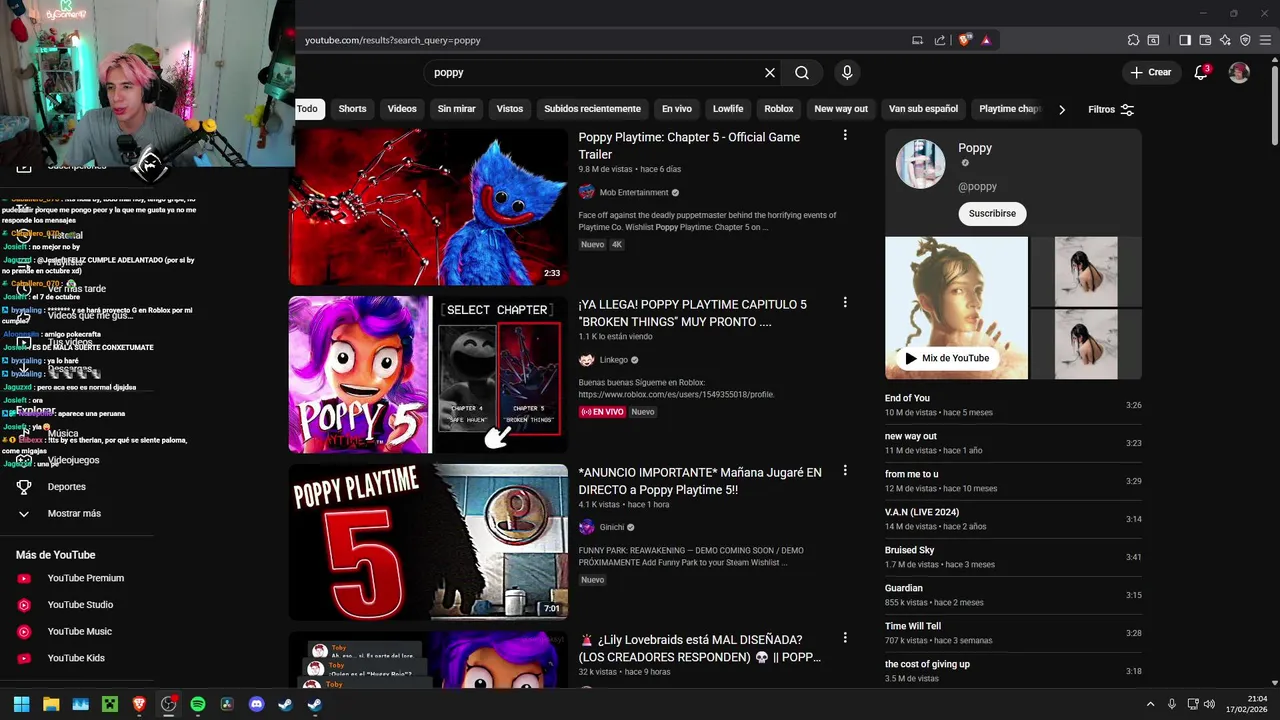Select the New way out chip
Image resolution: width=1280 pixels, height=720 pixels.
point(841,109)
